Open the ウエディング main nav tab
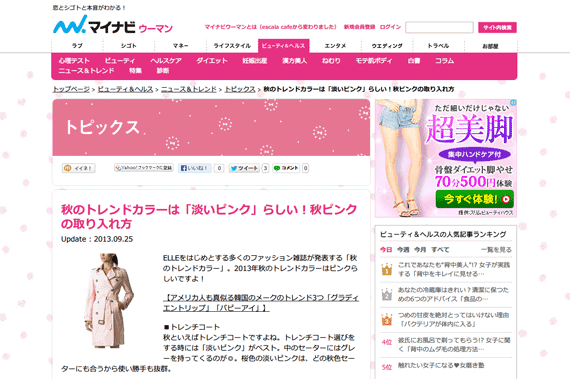570x379 pixels. 387,46
